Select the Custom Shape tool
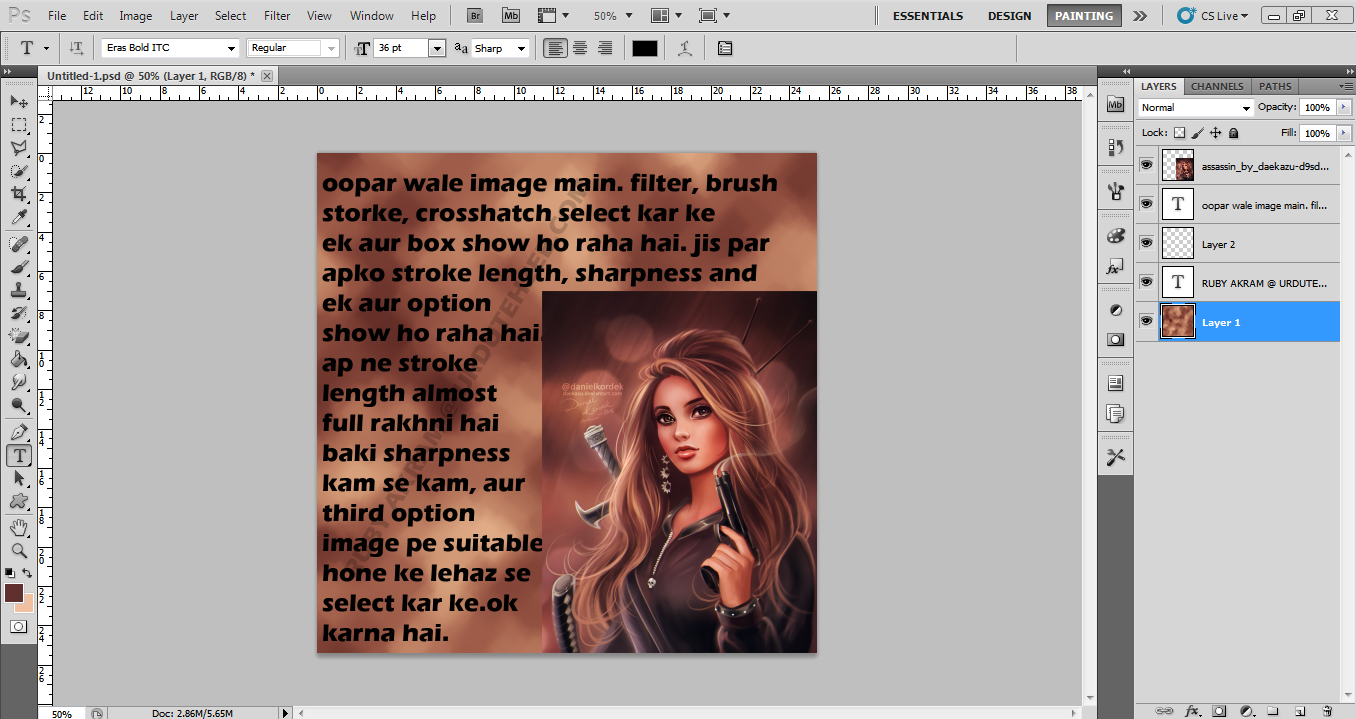Screen dimensions: 1356x719 [19, 501]
